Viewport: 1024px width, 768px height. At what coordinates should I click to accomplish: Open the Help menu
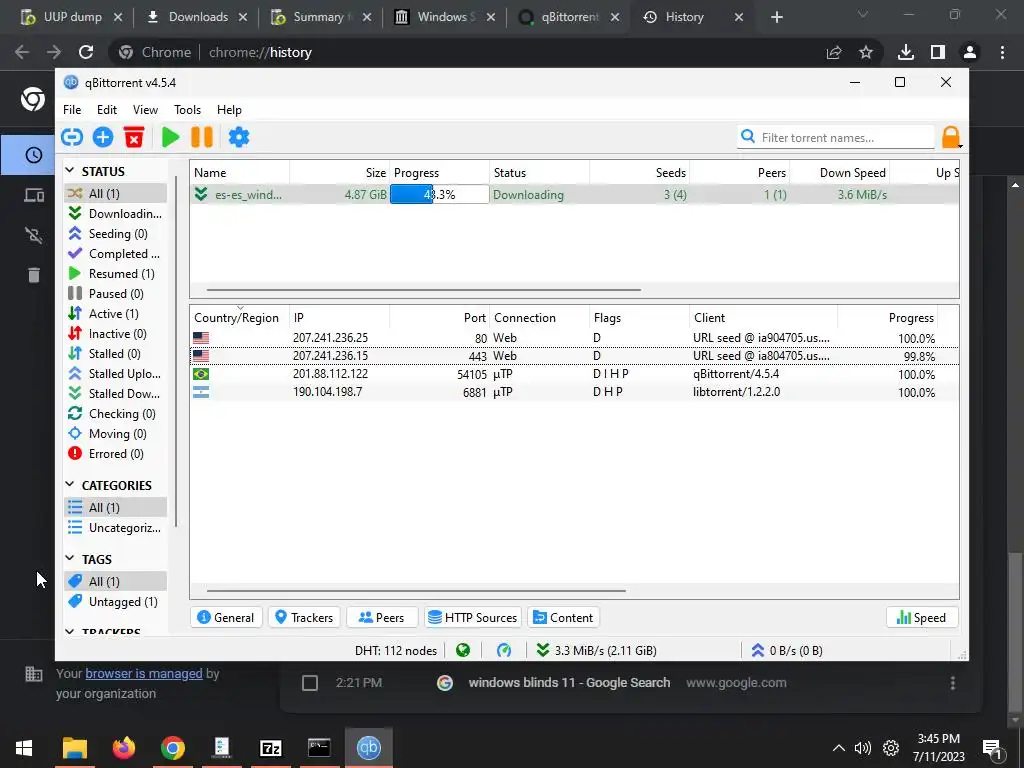pos(229,110)
